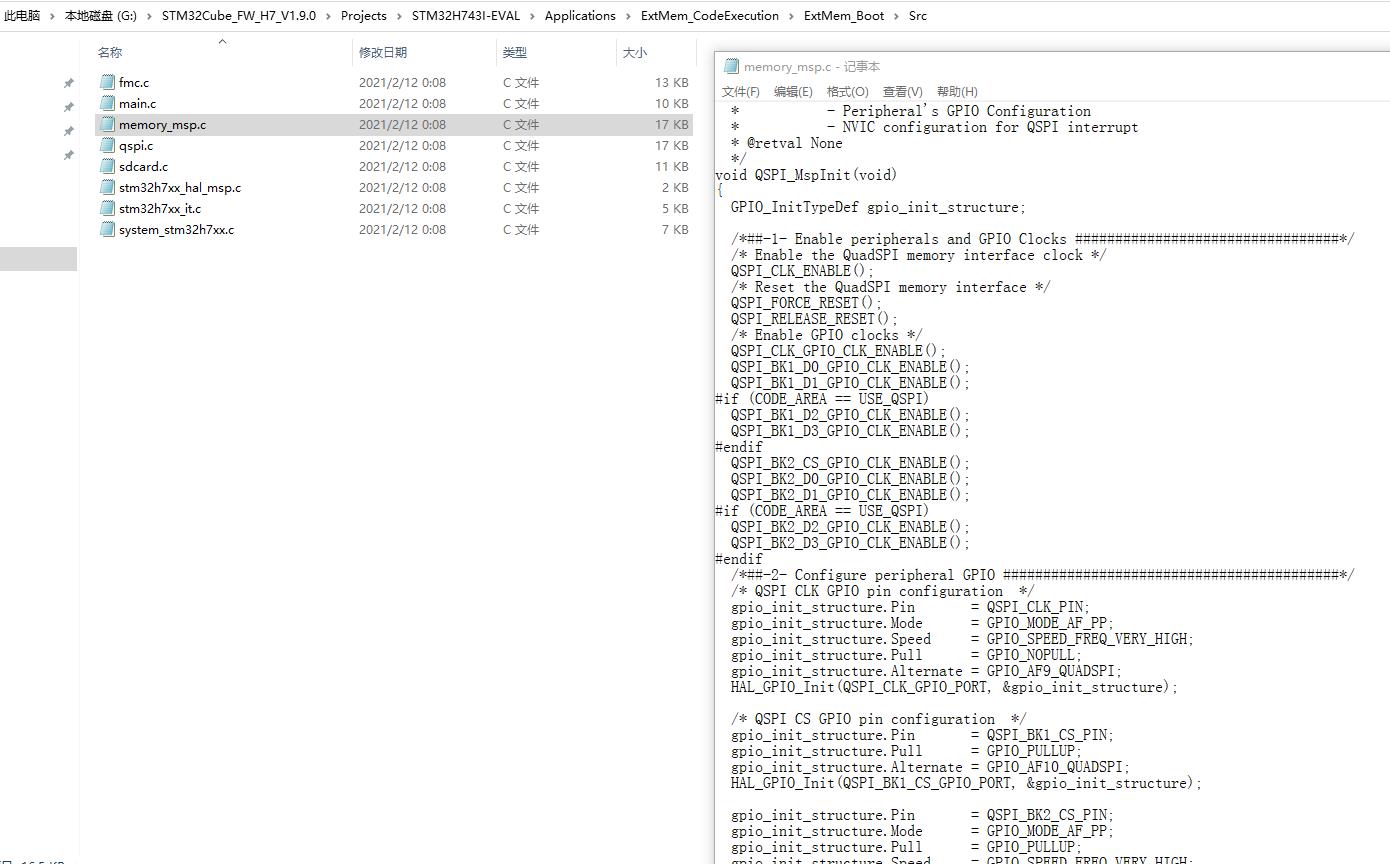The height and width of the screenshot is (864, 1390).
Task: Expand the chevron after Applications in address bar
Action: (628, 16)
